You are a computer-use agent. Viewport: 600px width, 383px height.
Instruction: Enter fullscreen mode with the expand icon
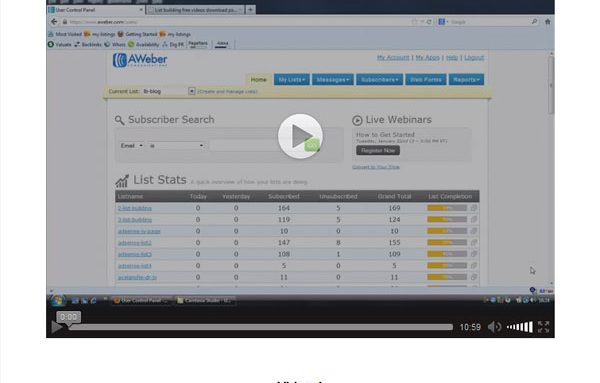543,327
